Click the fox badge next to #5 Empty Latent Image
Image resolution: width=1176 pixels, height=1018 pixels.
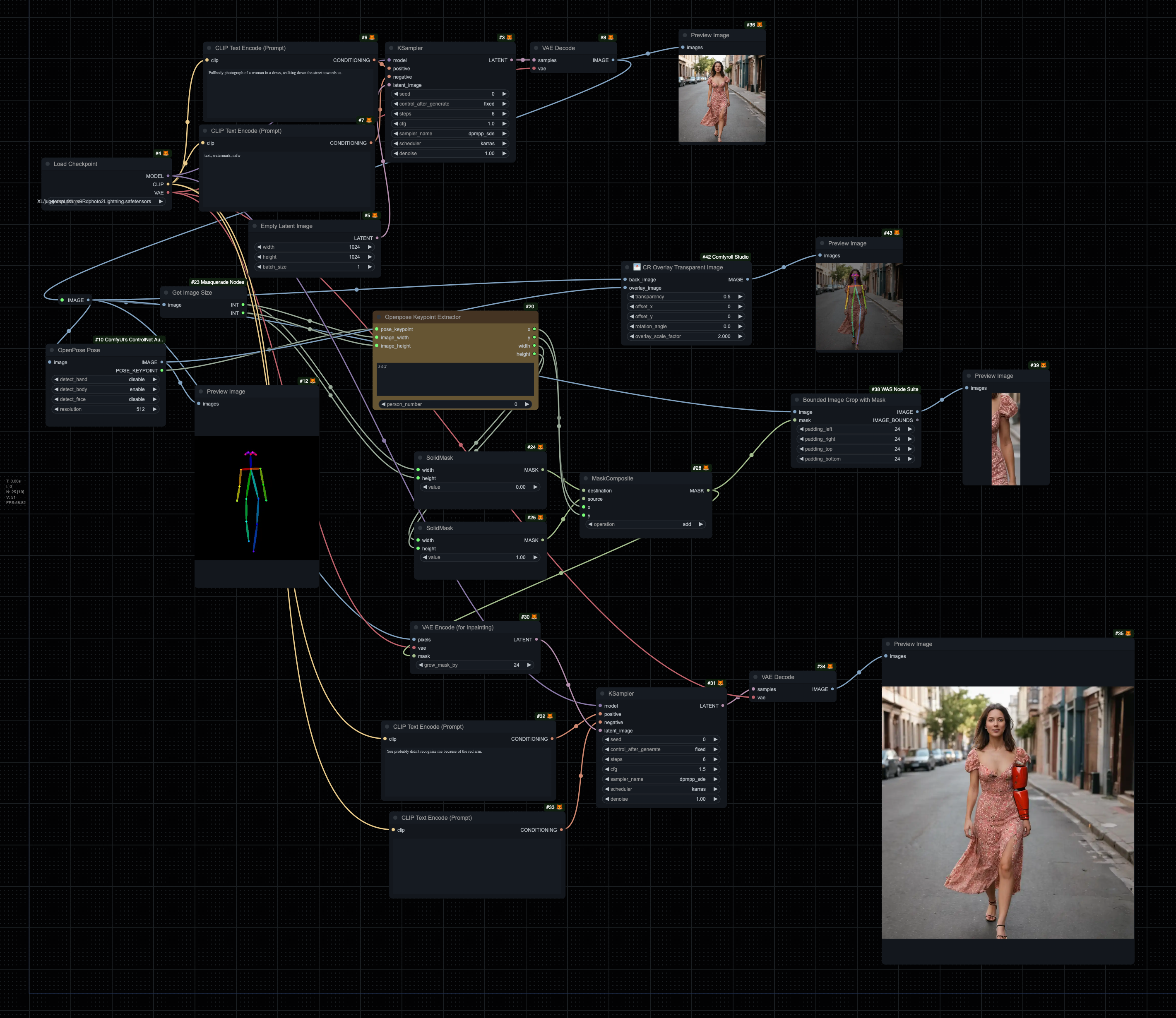(x=375, y=215)
